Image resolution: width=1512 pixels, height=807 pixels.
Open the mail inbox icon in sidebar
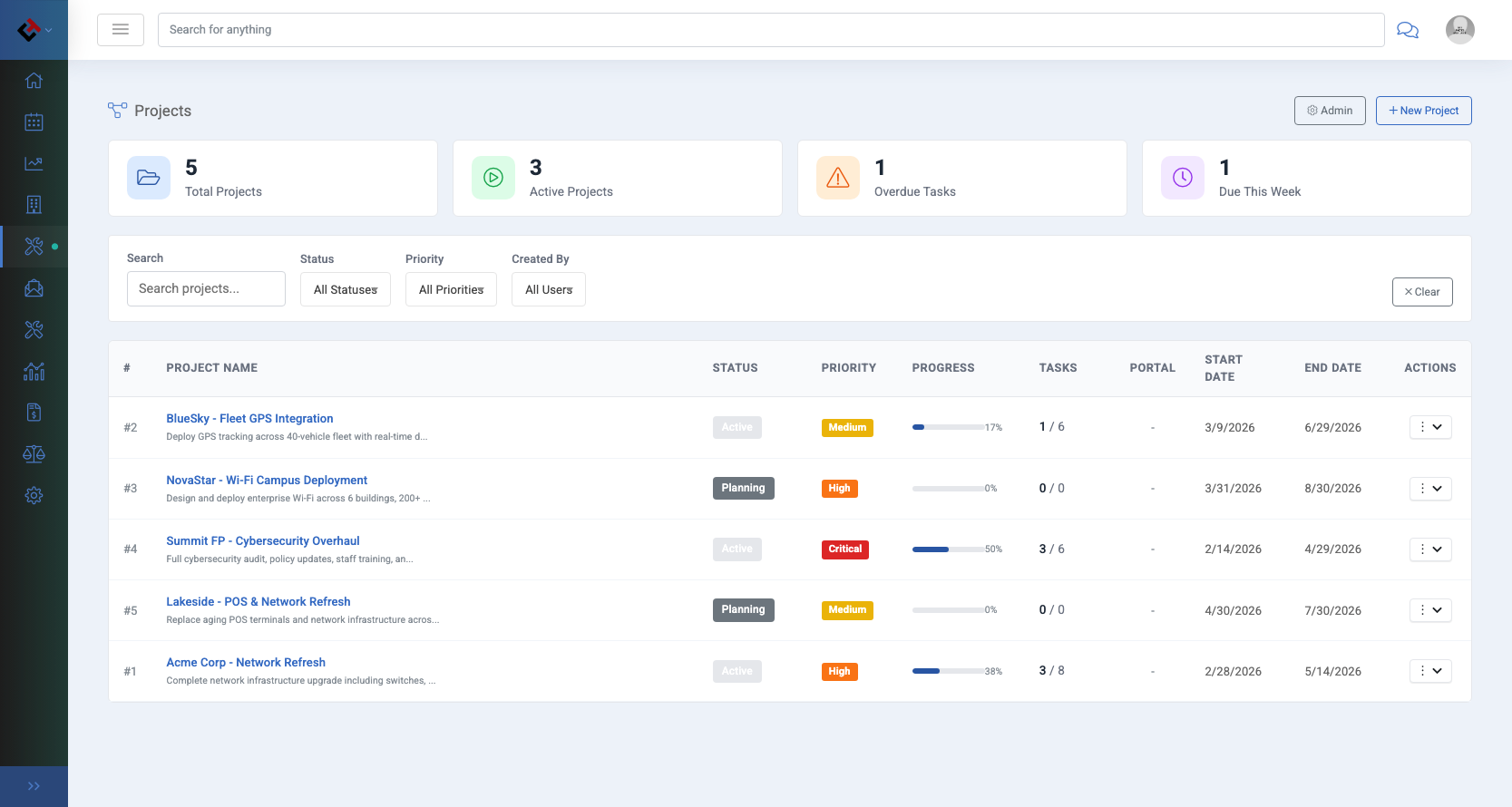coord(34,288)
